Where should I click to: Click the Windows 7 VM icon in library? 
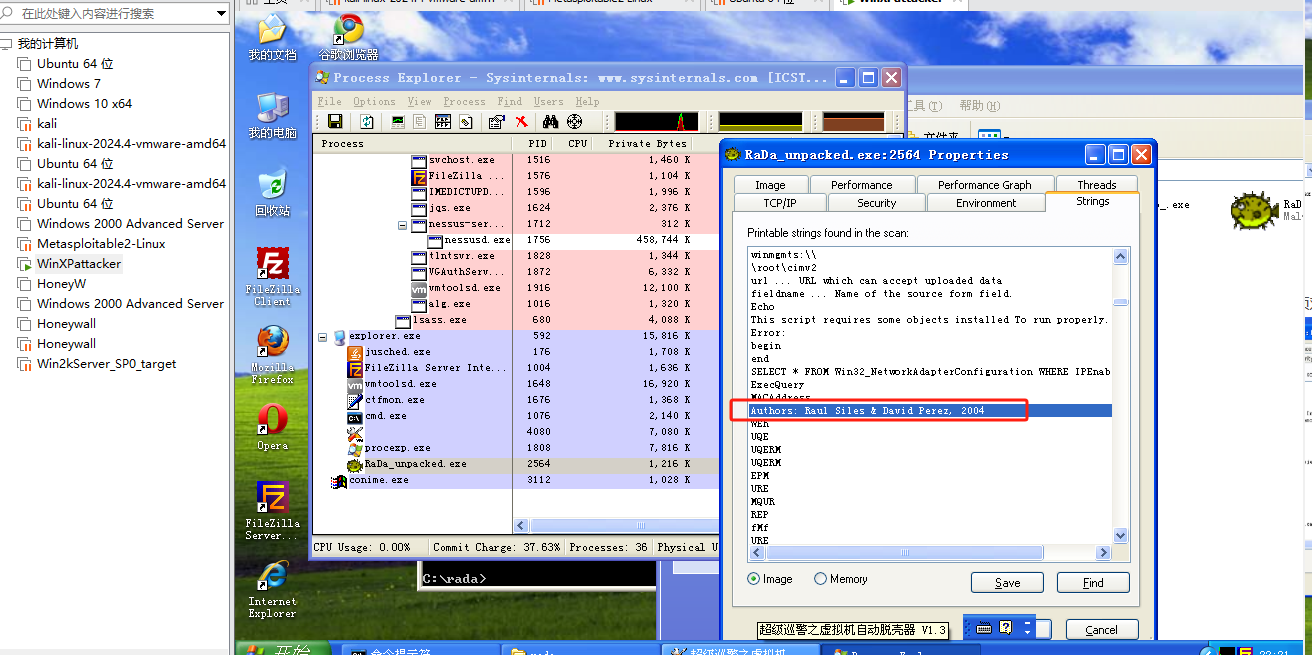24,84
